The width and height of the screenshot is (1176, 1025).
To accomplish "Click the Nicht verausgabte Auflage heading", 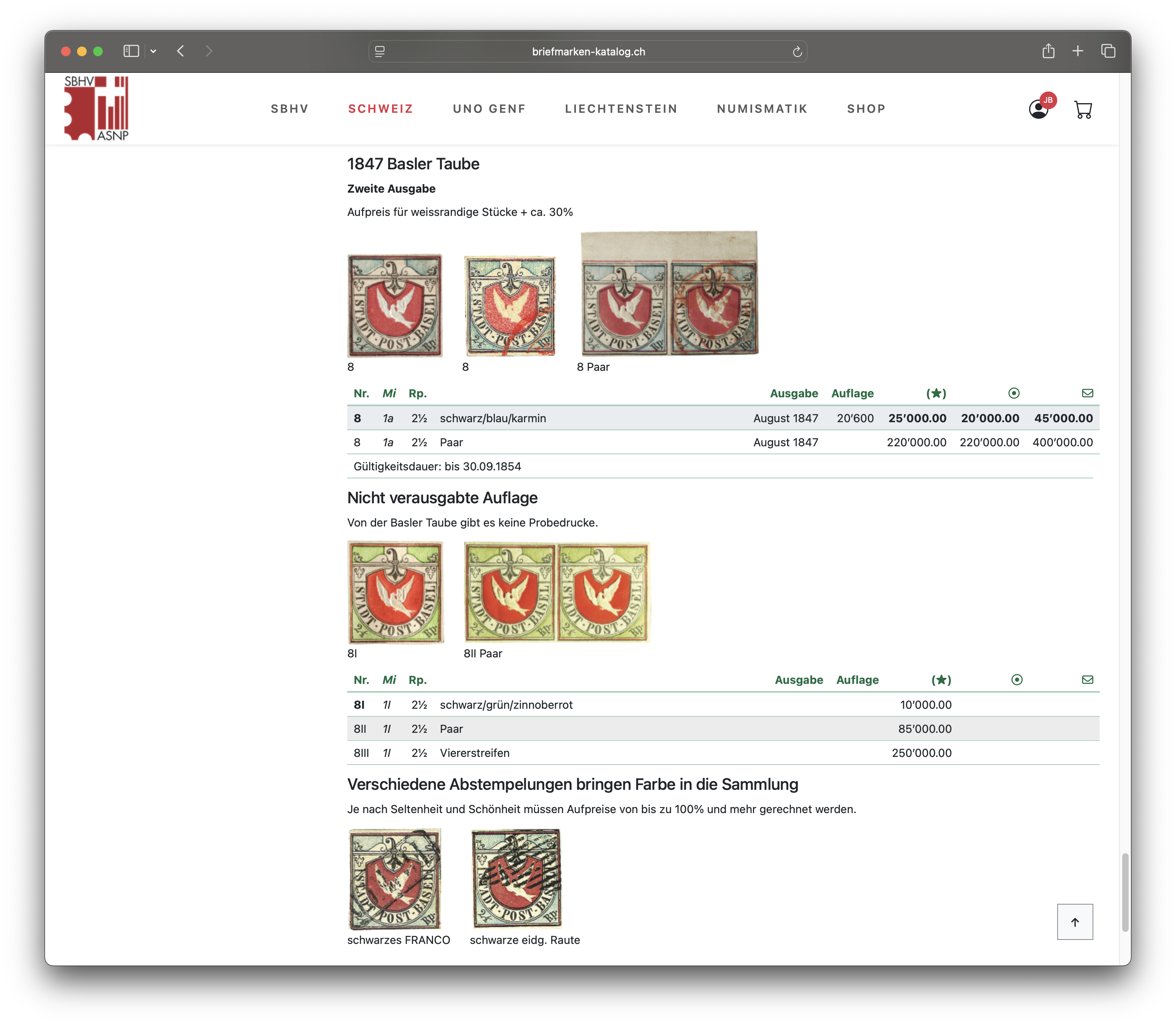I will 442,498.
